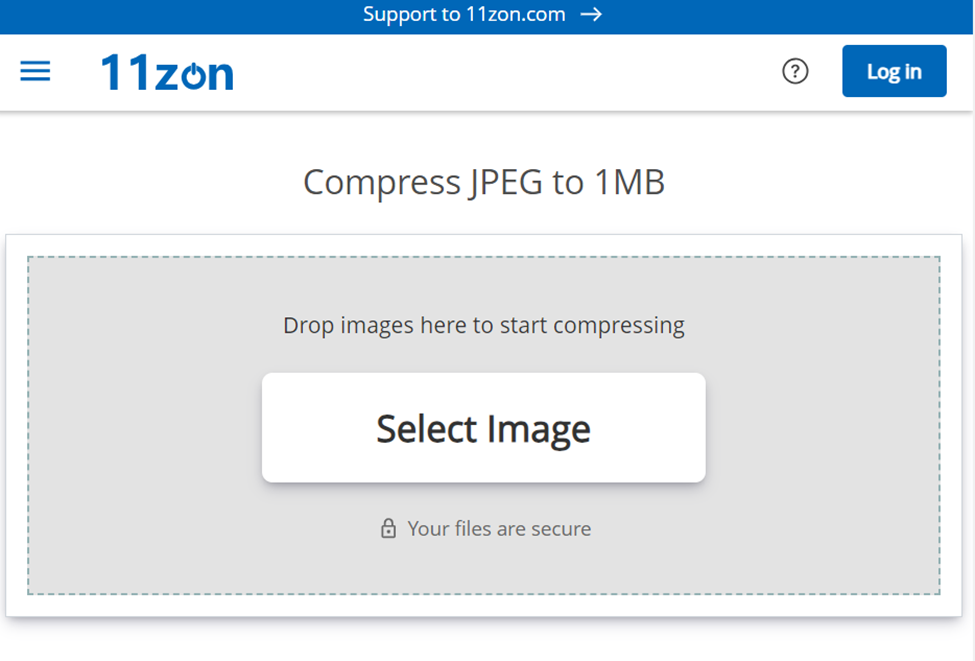Click the 1MB word in the title

630,182
